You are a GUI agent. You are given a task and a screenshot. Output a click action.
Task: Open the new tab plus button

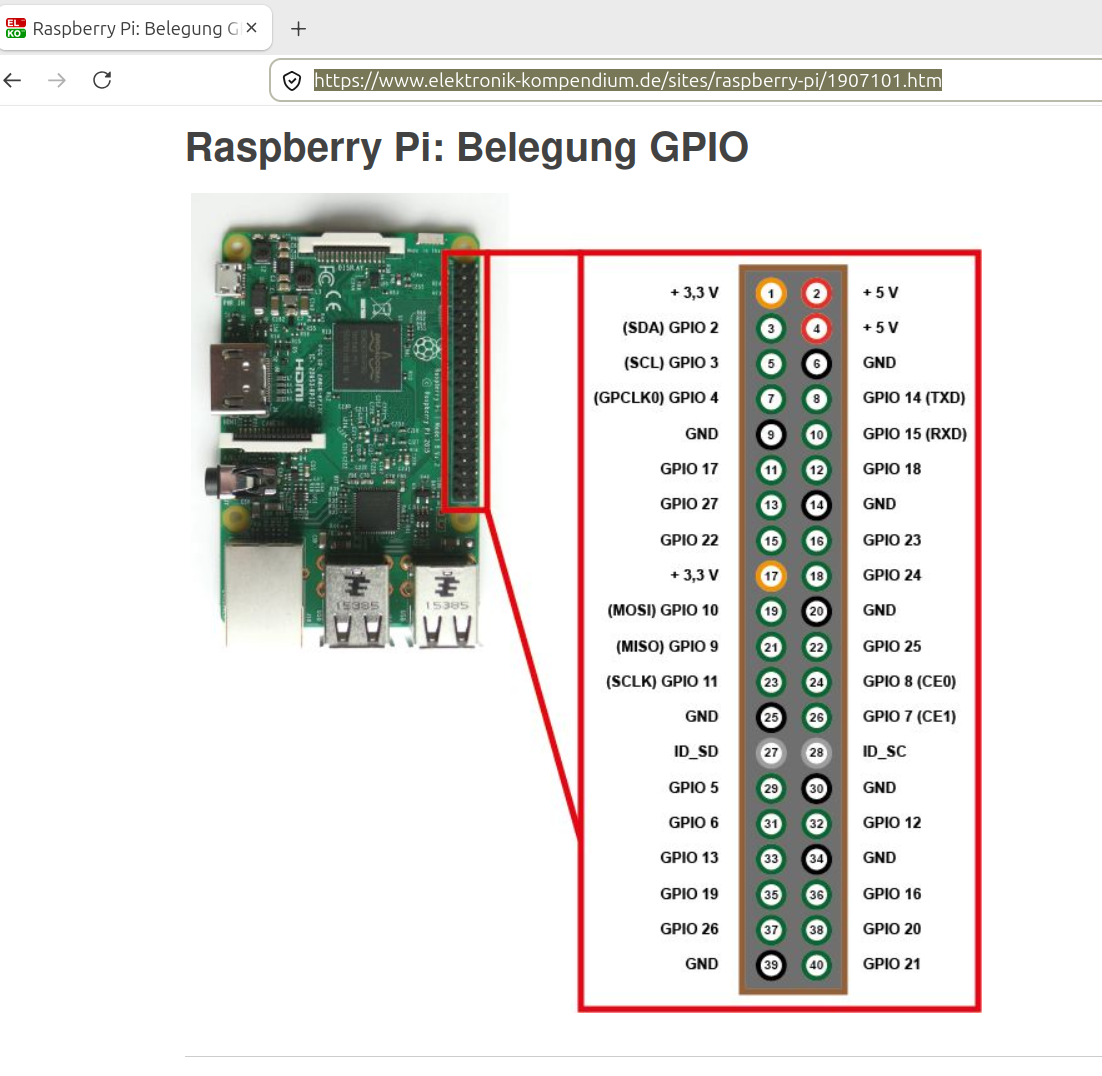point(298,29)
